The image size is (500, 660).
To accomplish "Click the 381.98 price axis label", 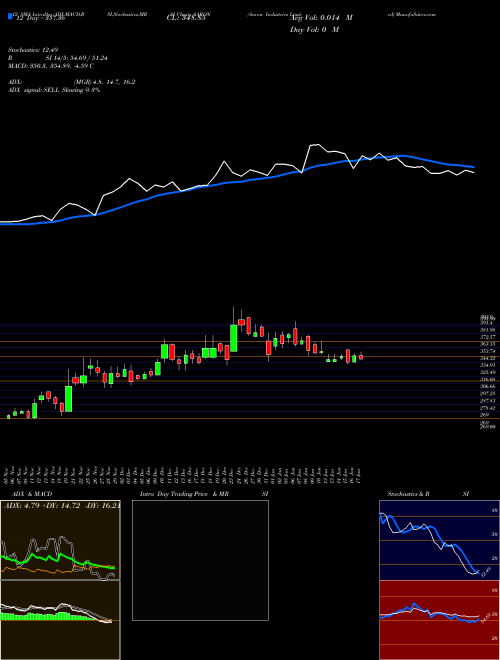I will (x=487, y=330).
